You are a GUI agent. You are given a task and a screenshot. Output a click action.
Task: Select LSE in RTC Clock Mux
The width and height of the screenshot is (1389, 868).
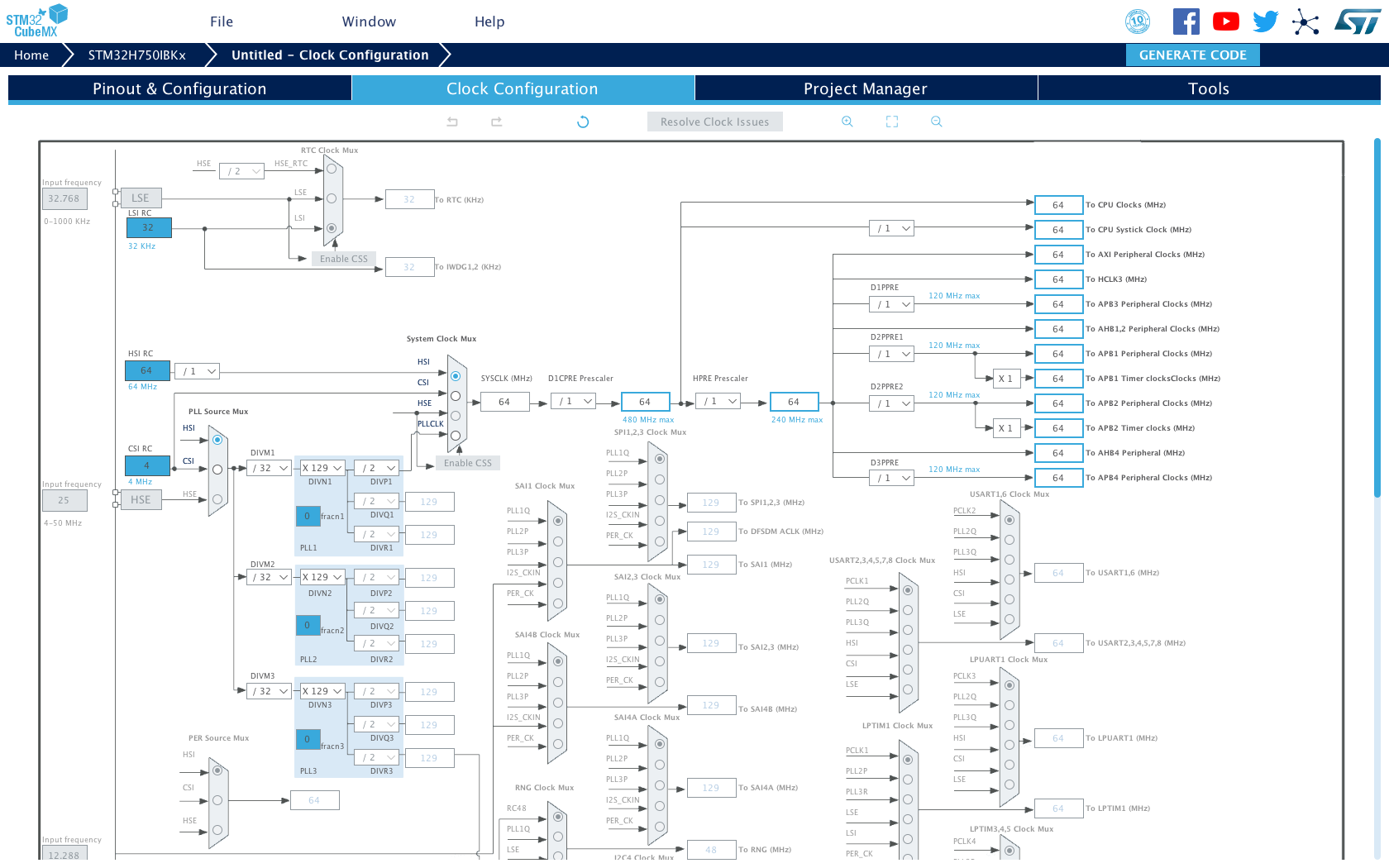[x=332, y=198]
